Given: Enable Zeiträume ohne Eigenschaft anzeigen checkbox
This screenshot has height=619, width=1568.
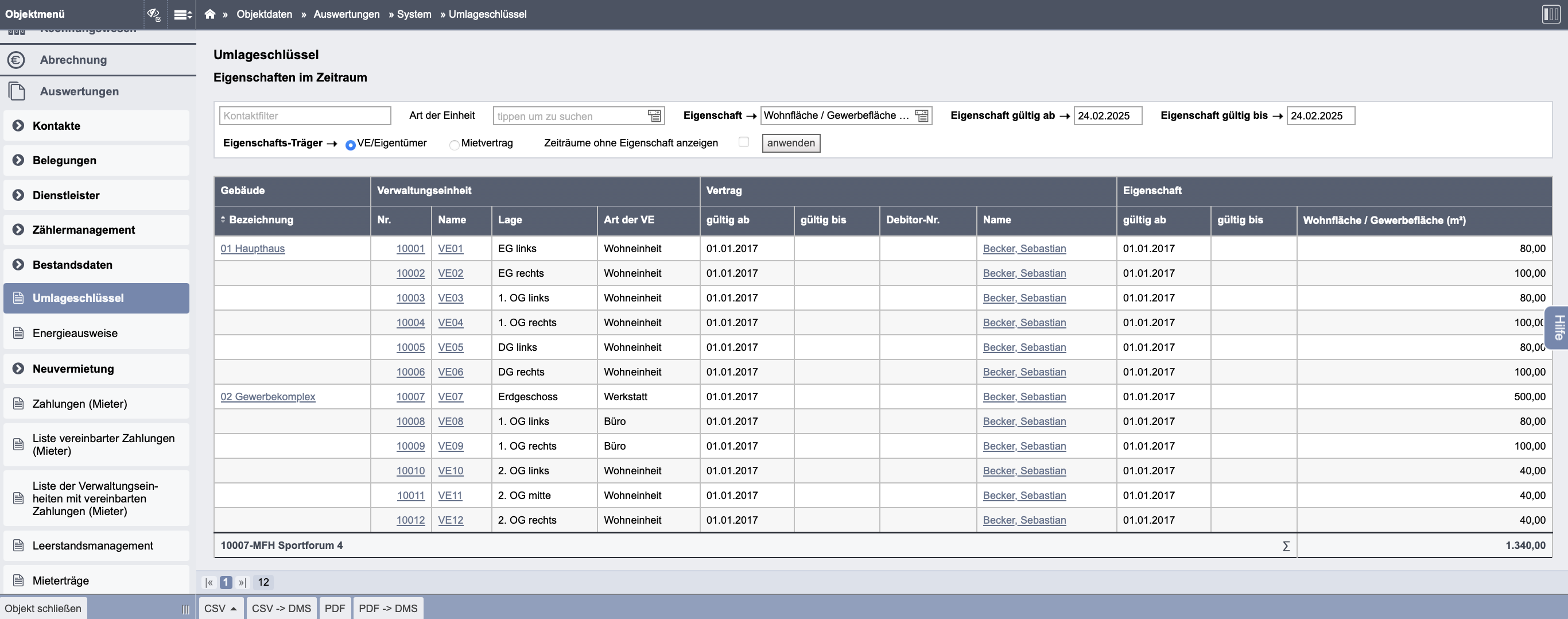Looking at the screenshot, I should [x=743, y=142].
